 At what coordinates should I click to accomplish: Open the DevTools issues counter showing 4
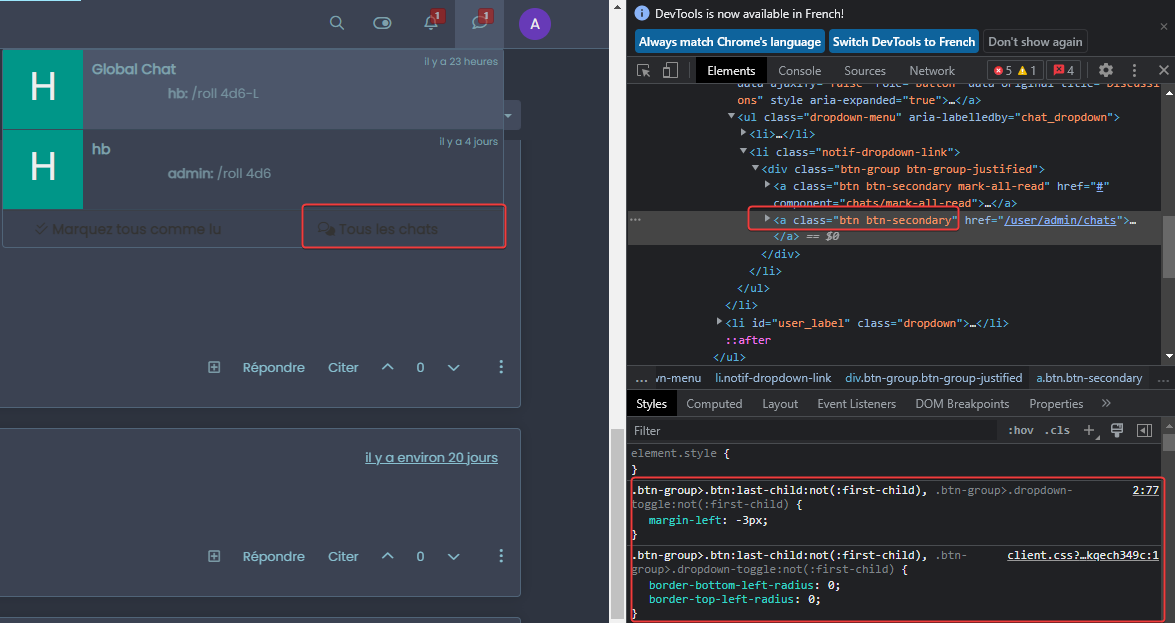click(1063, 71)
